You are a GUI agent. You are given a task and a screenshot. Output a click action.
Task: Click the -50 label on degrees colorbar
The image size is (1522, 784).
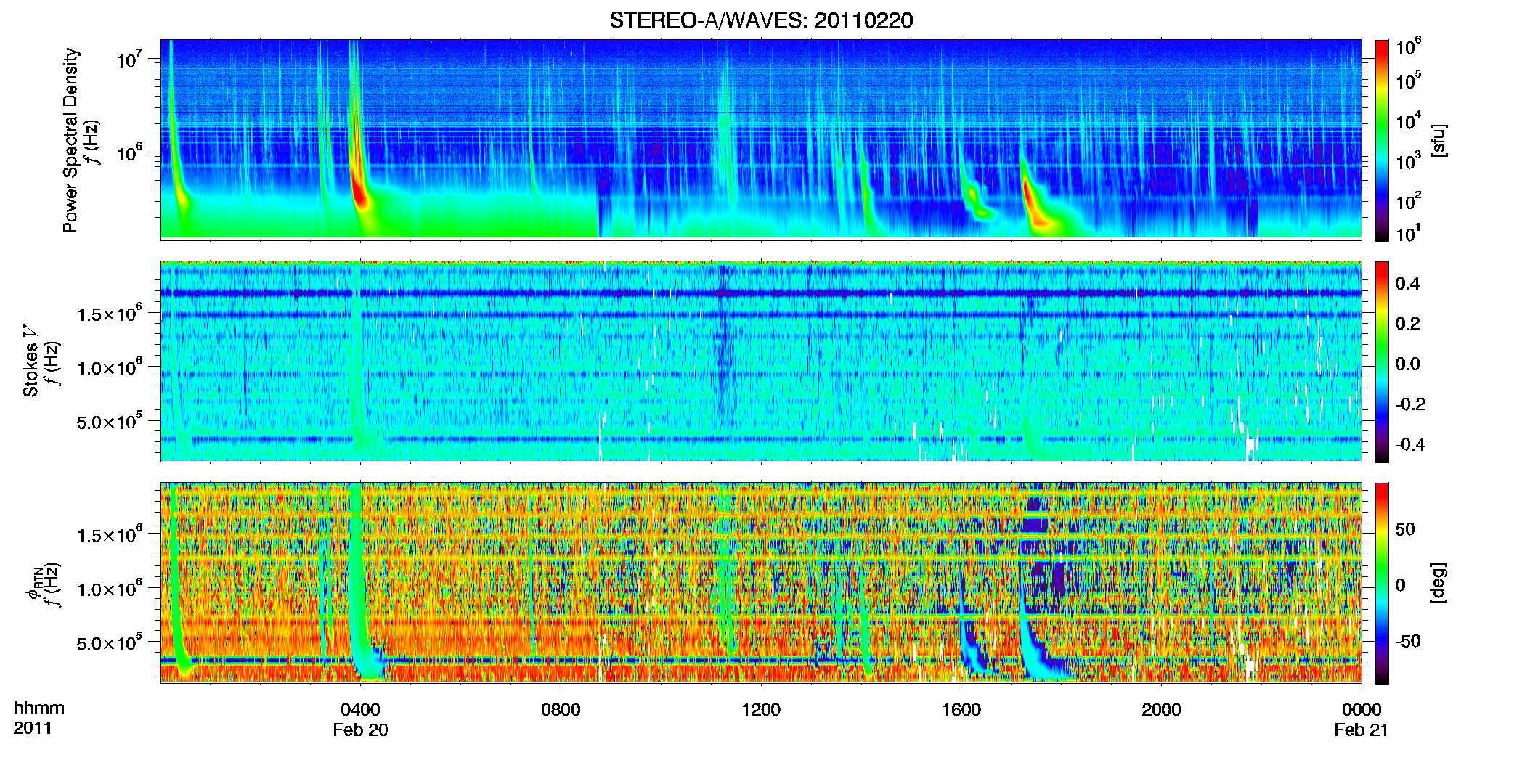1408,641
